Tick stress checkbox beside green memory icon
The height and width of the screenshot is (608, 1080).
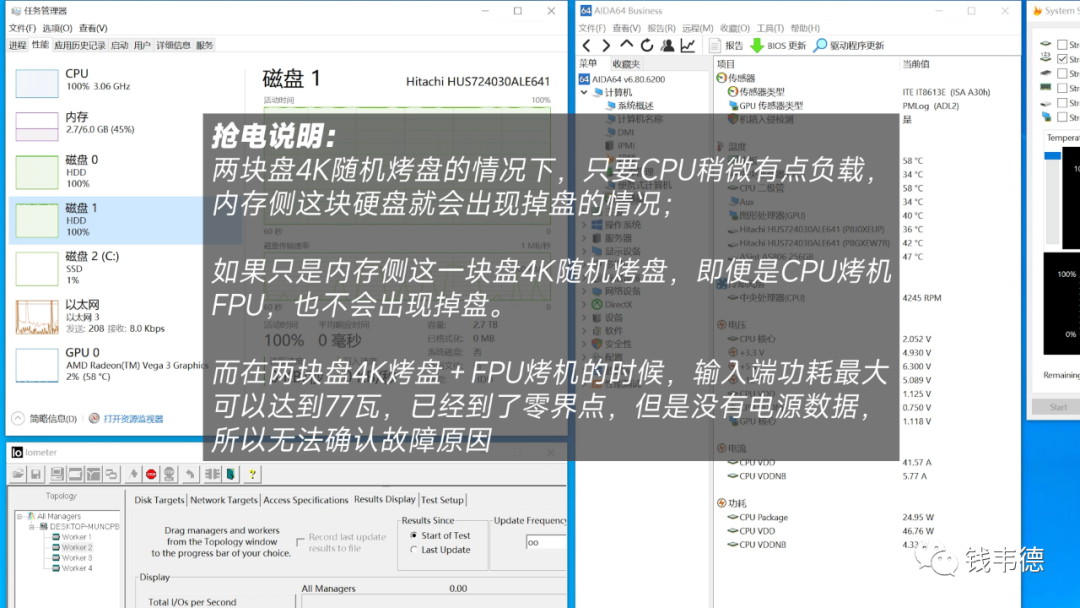pyautogui.click(x=1062, y=88)
